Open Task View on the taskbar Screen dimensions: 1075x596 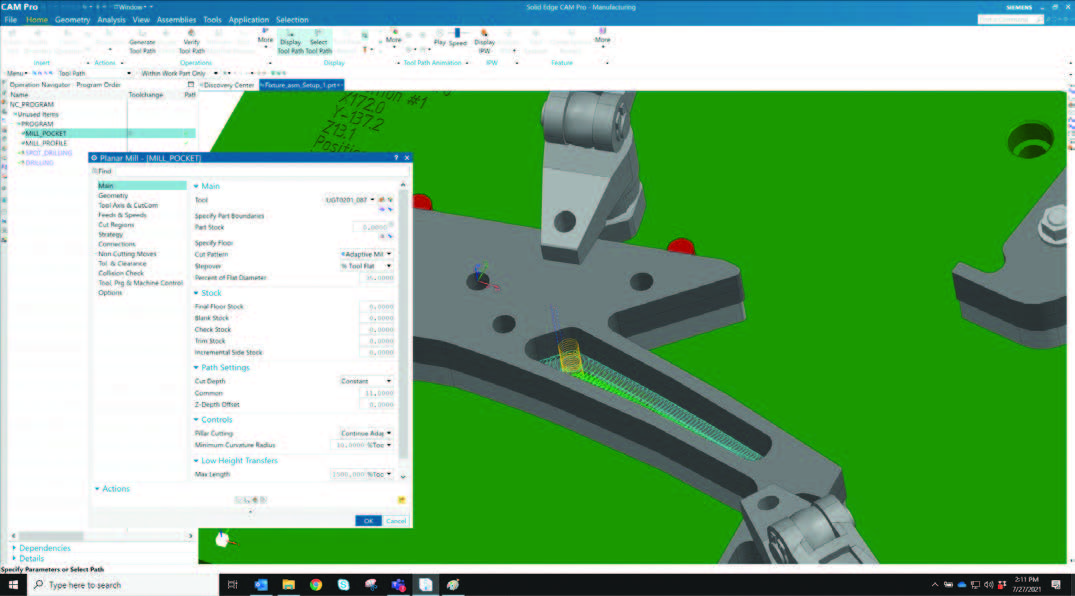tap(232, 585)
